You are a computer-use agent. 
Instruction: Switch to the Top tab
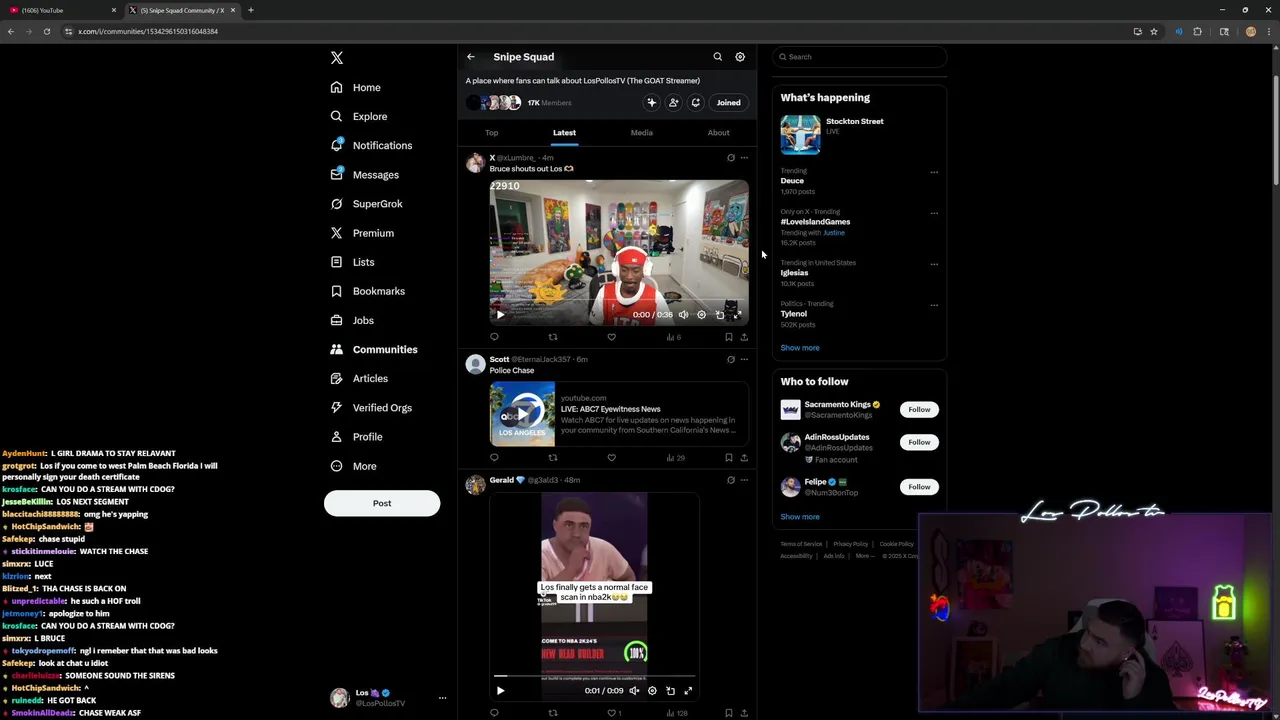pos(491,132)
